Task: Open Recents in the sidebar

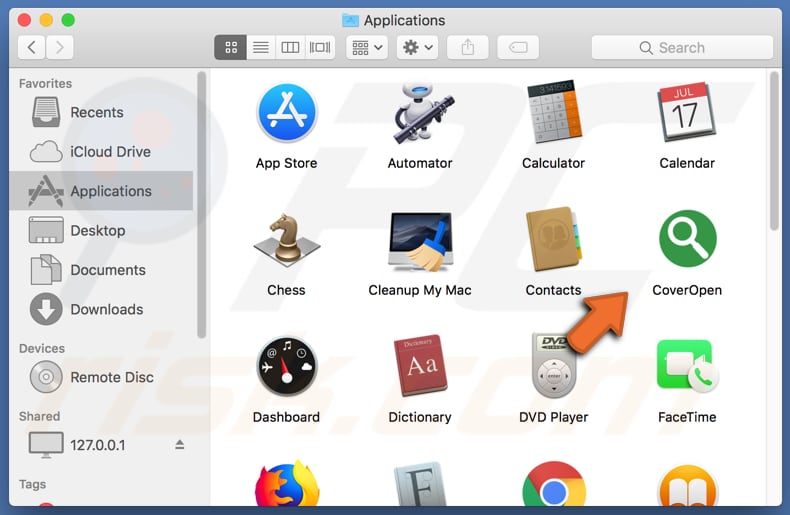Action: pyautogui.click(x=101, y=112)
